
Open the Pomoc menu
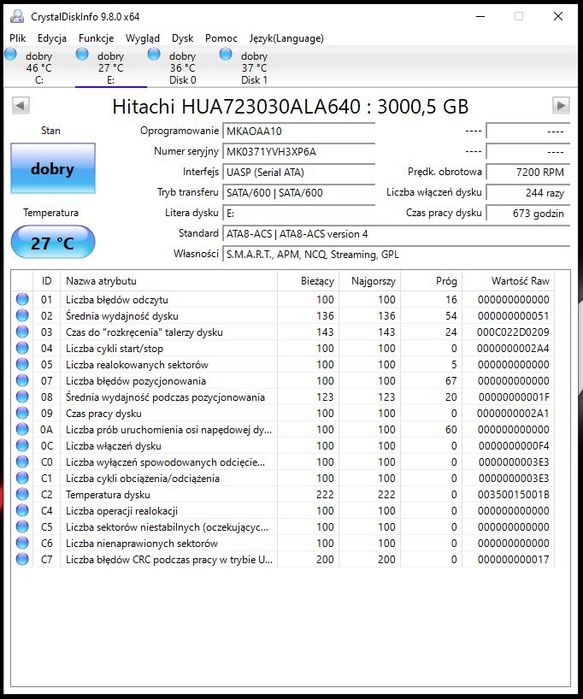click(x=222, y=38)
